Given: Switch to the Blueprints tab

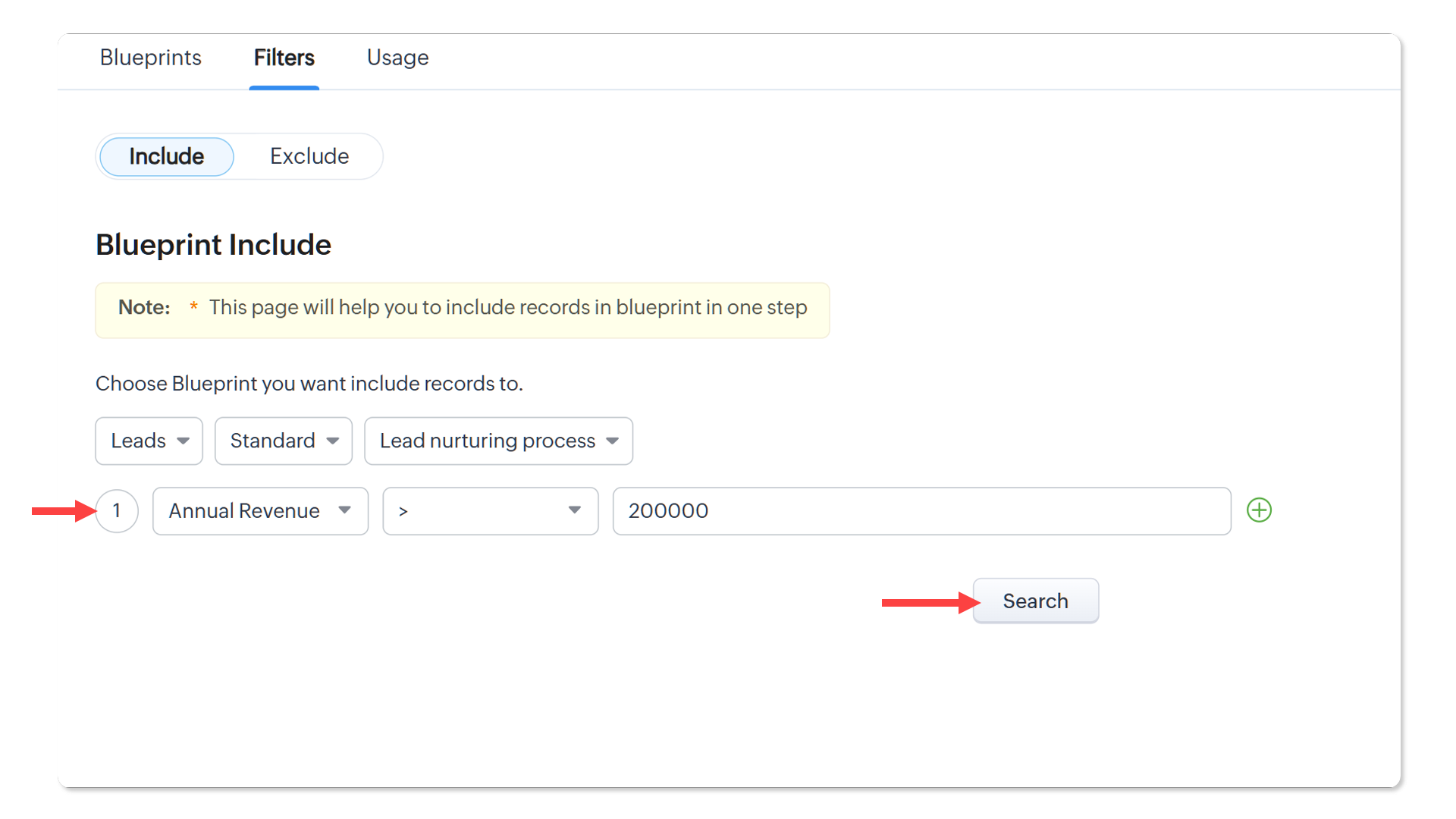Looking at the screenshot, I should [150, 58].
